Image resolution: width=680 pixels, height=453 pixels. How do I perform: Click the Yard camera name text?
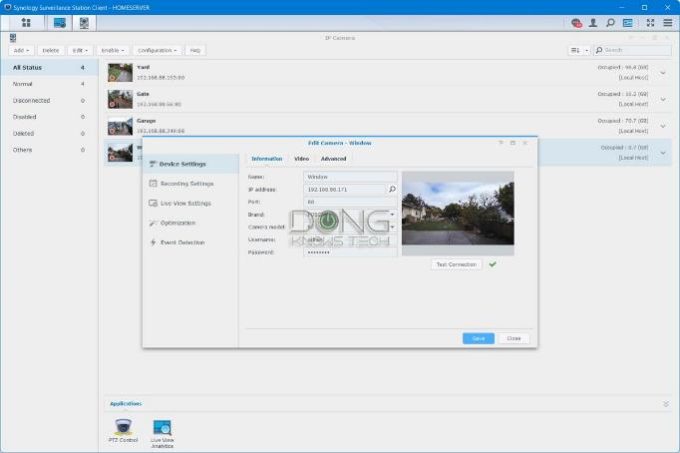(x=143, y=67)
